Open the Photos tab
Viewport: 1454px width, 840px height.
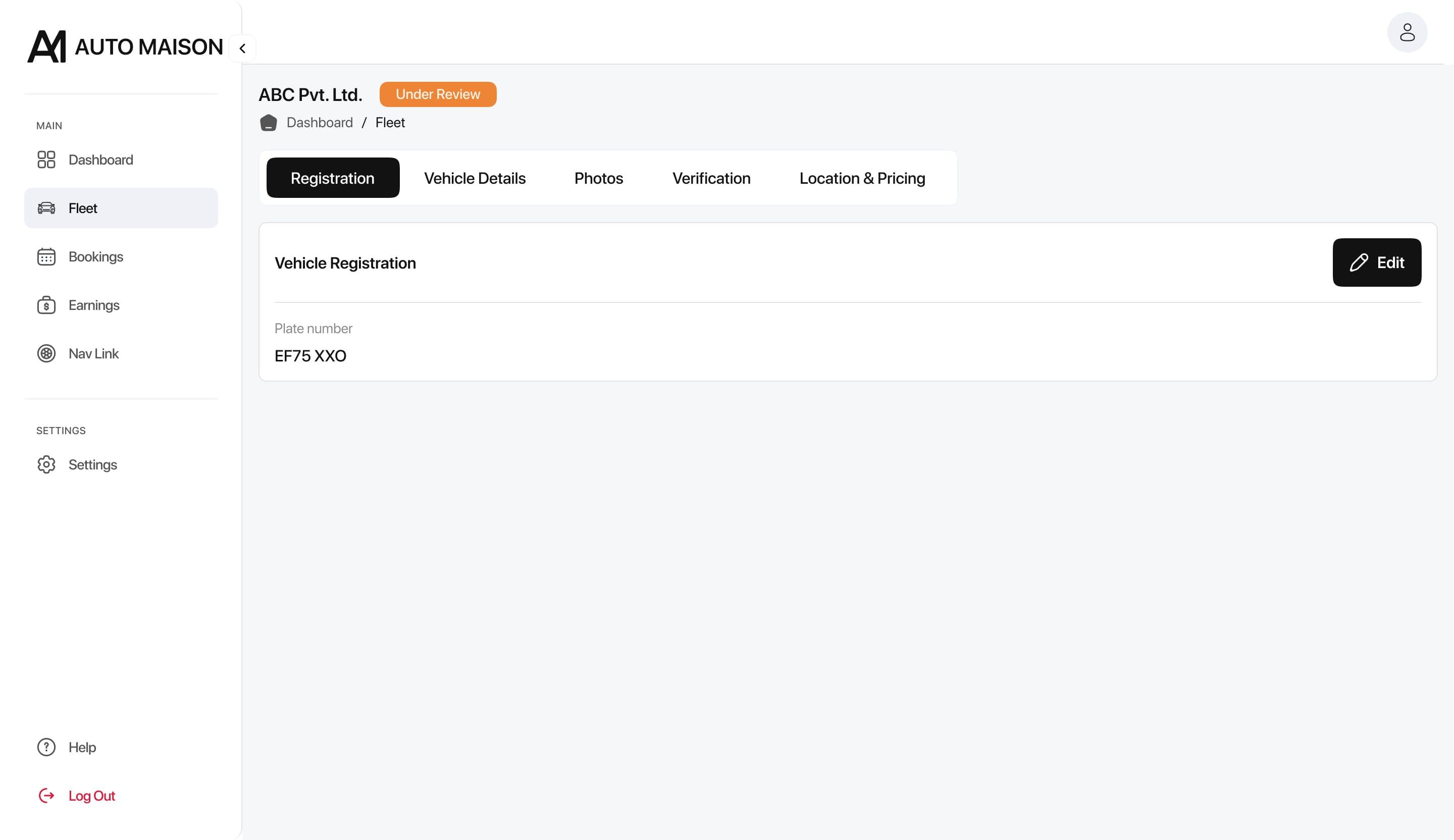598,178
